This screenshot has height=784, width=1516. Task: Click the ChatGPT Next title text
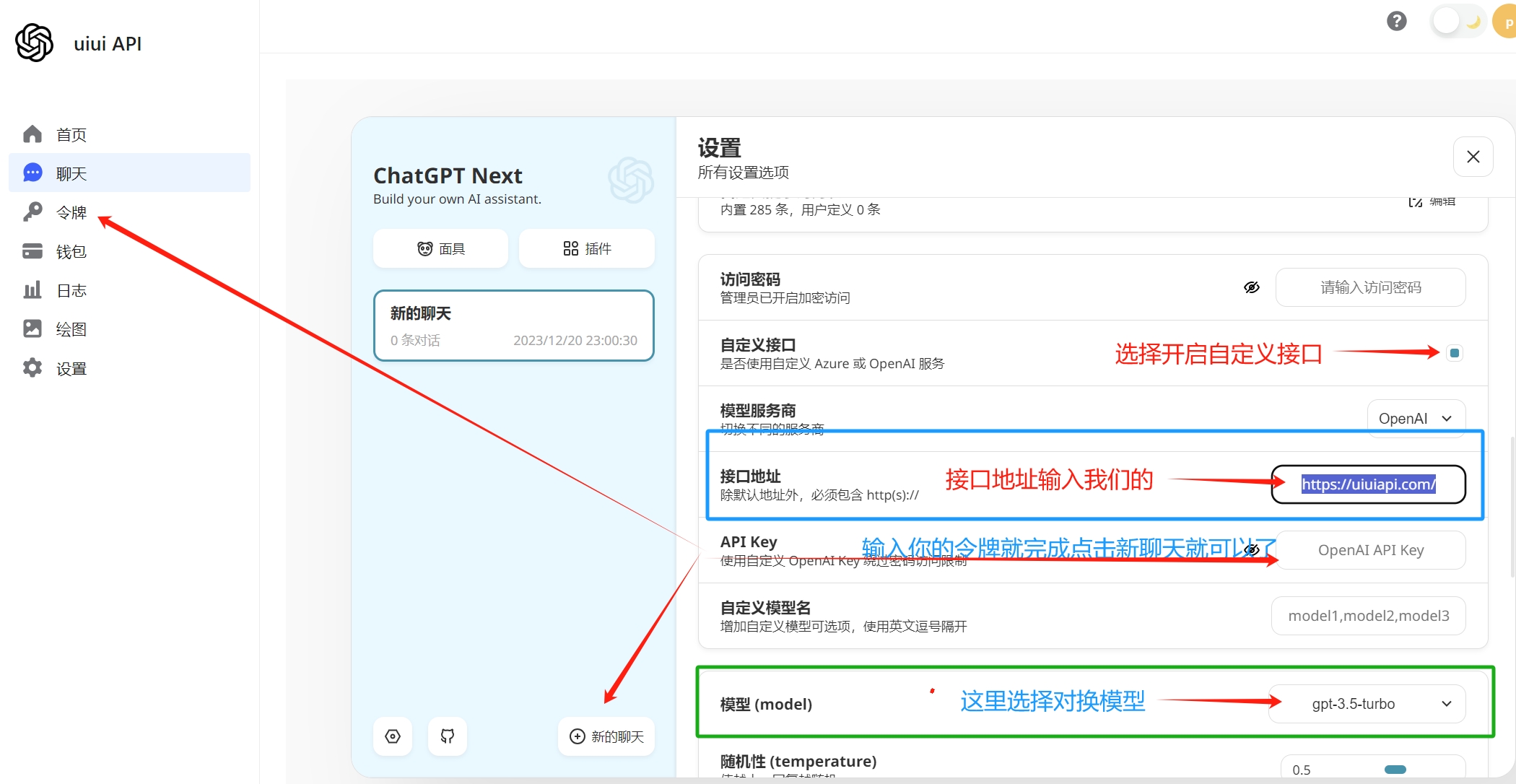coord(448,175)
